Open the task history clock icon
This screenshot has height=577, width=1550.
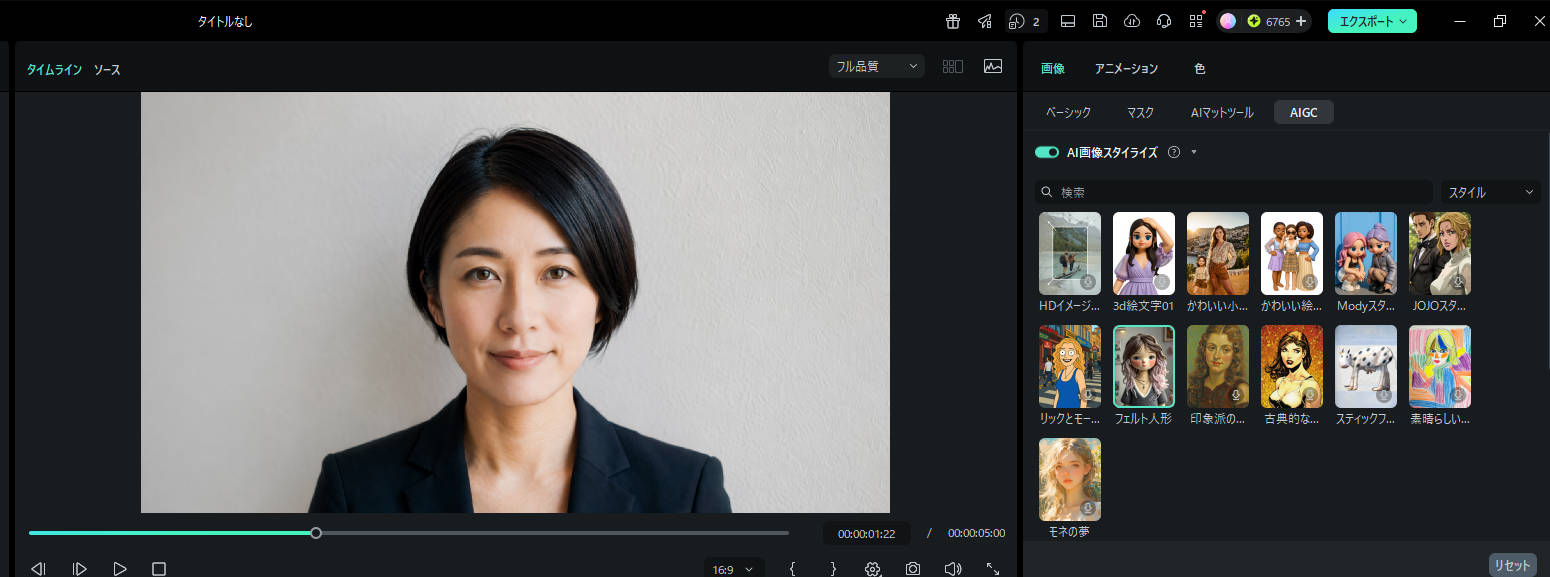1017,21
